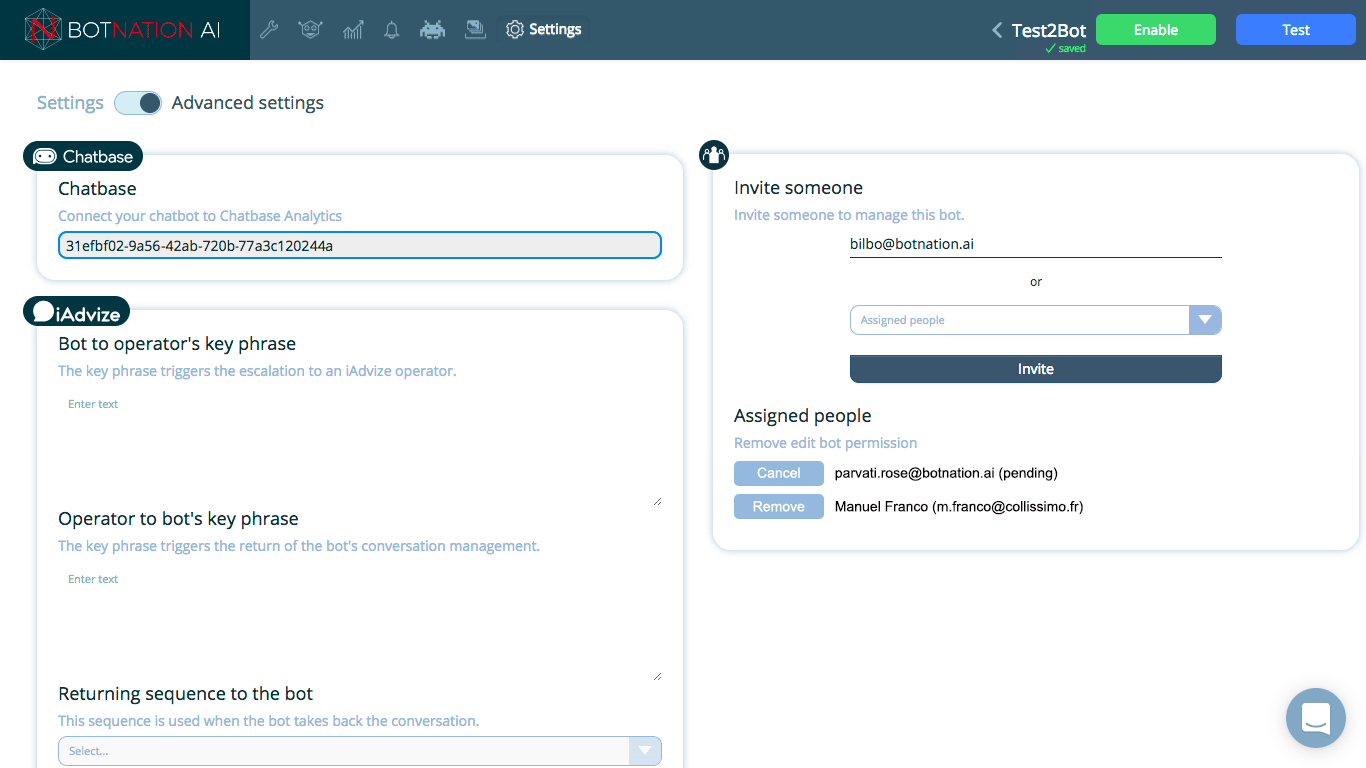Screen dimensions: 1366x768
Task: Cancel the pending parvati.rose invitation
Action: (x=778, y=473)
